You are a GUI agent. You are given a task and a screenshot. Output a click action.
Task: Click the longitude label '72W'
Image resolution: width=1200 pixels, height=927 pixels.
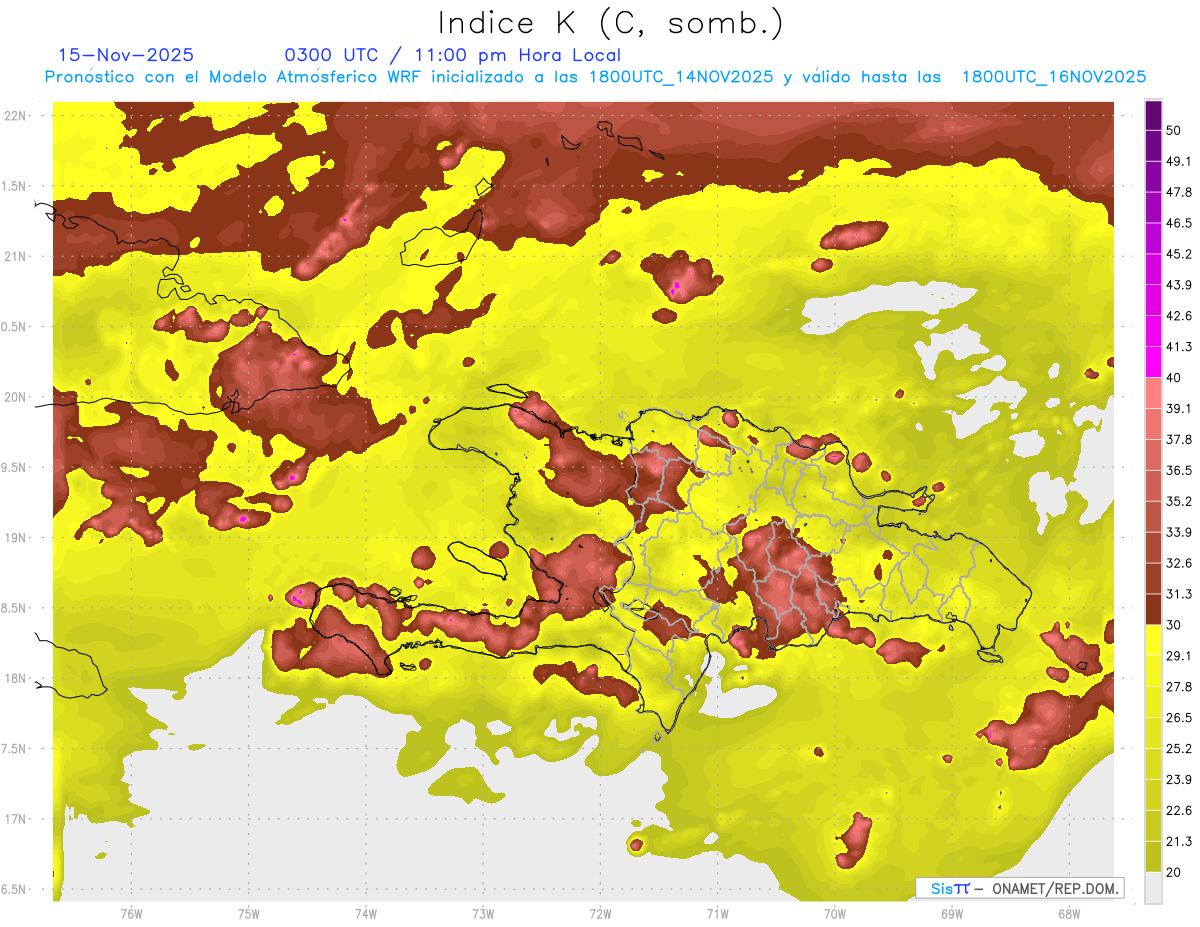coord(600,914)
